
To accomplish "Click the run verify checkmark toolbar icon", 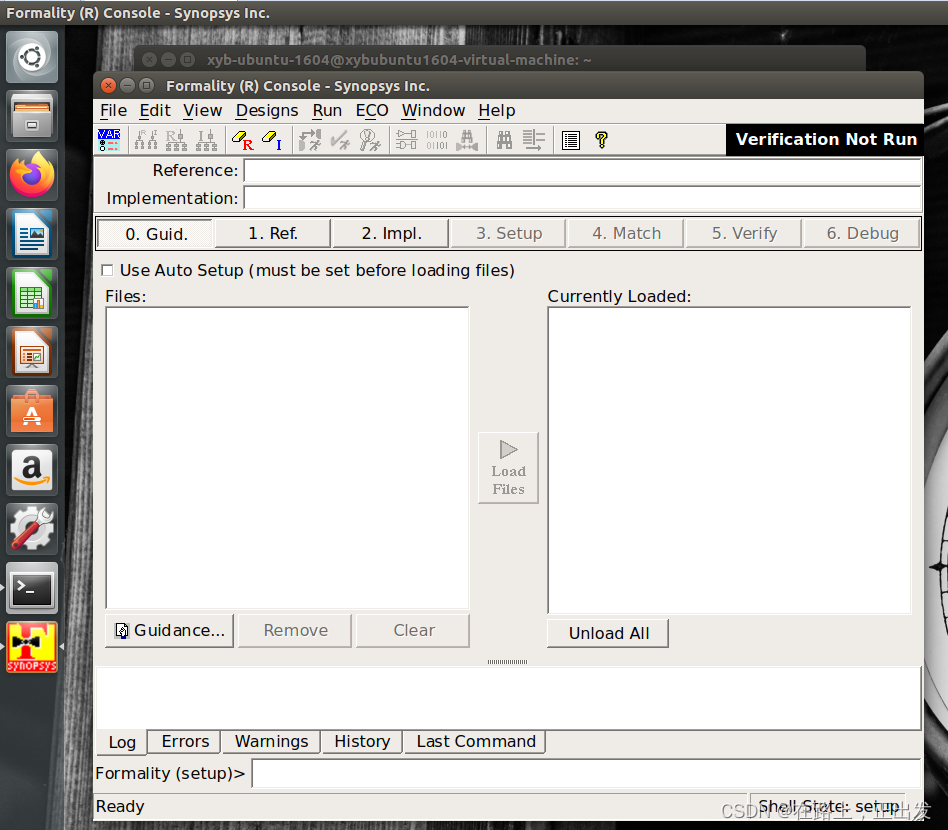I will (340, 140).
